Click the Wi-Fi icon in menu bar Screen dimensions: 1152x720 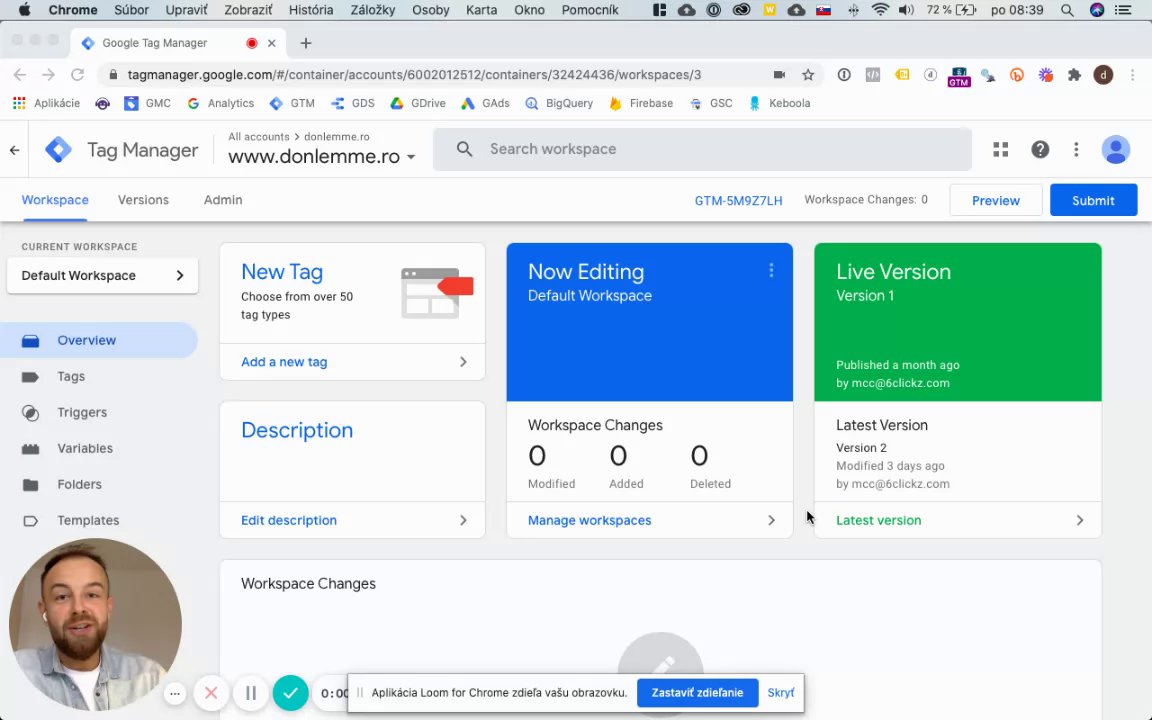pos(879,10)
